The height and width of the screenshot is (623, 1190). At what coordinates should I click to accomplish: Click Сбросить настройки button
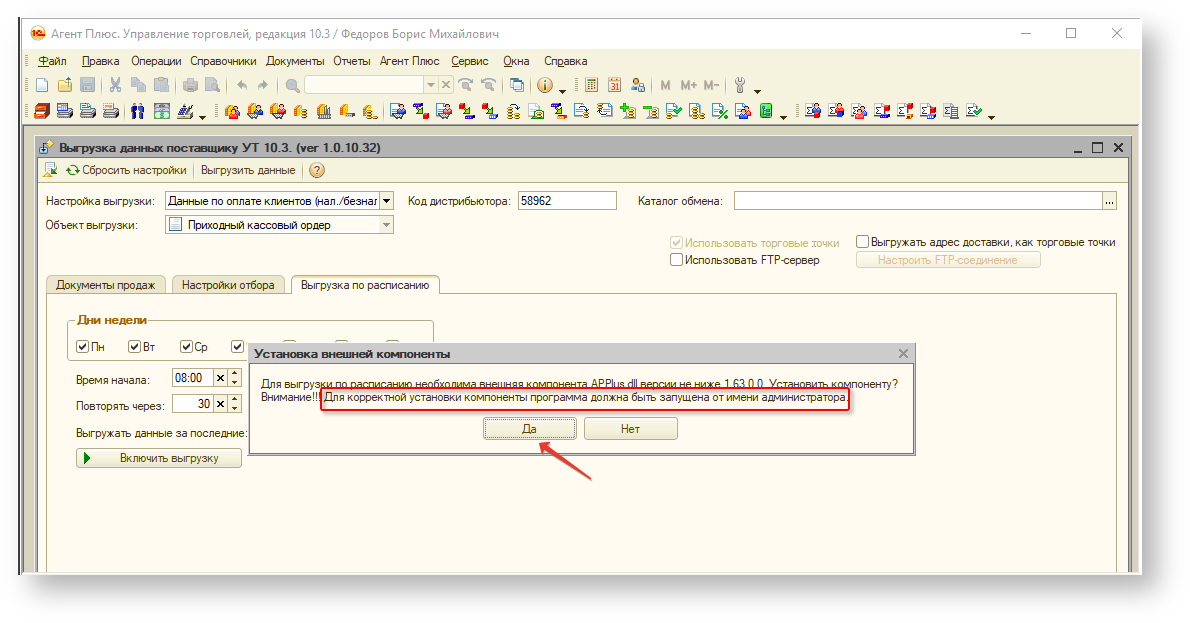pyautogui.click(x=126, y=170)
